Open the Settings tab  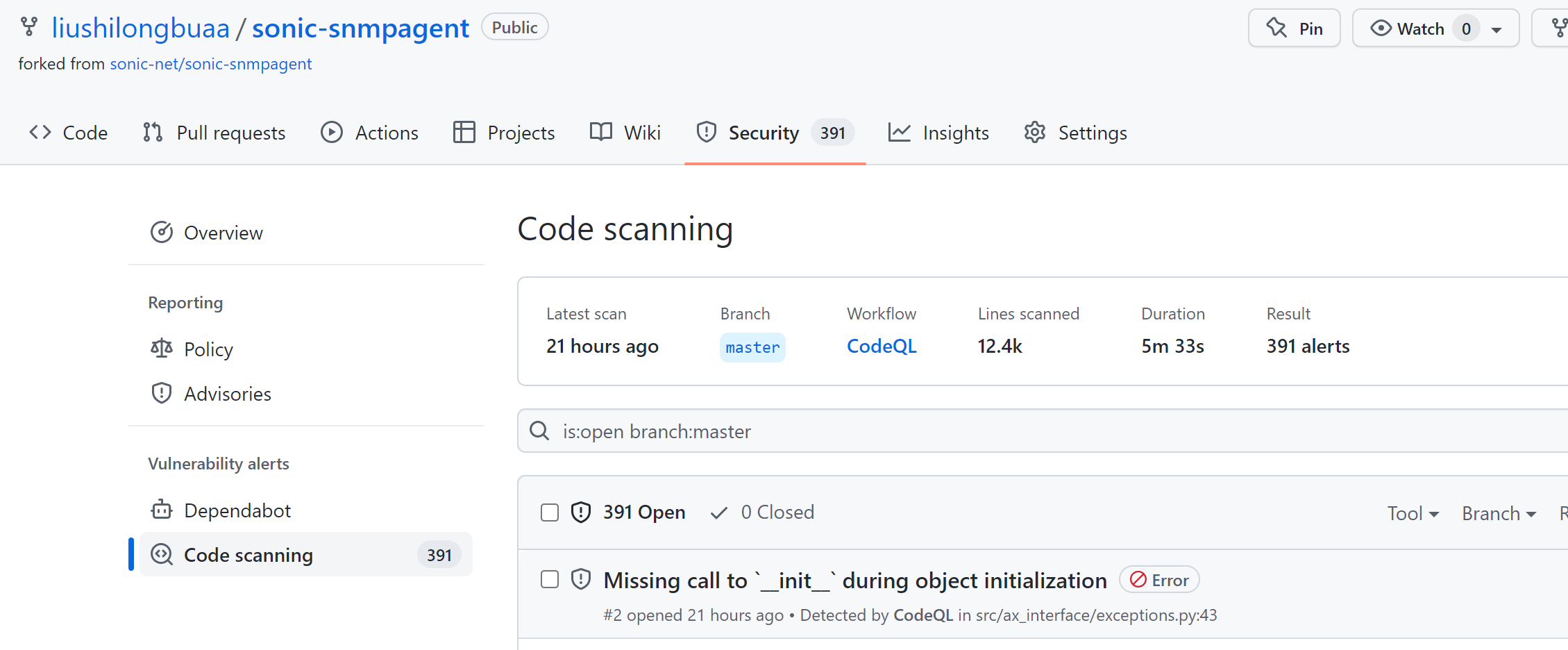tap(1076, 132)
